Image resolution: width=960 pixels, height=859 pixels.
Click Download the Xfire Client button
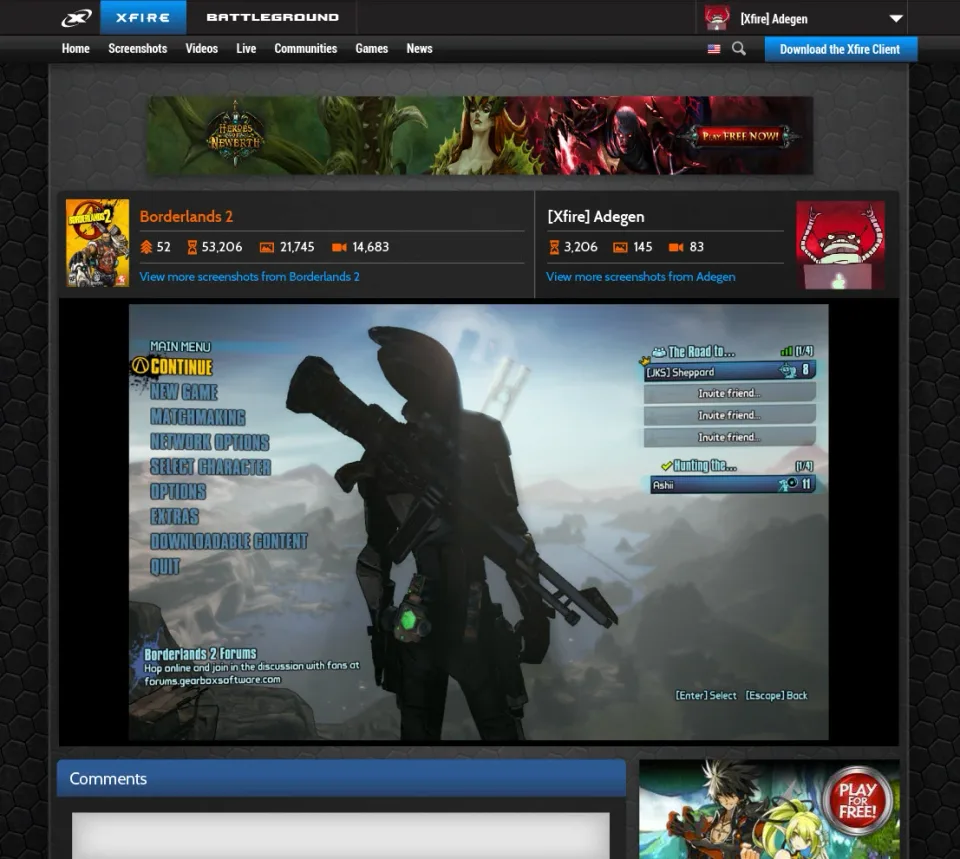click(840, 49)
